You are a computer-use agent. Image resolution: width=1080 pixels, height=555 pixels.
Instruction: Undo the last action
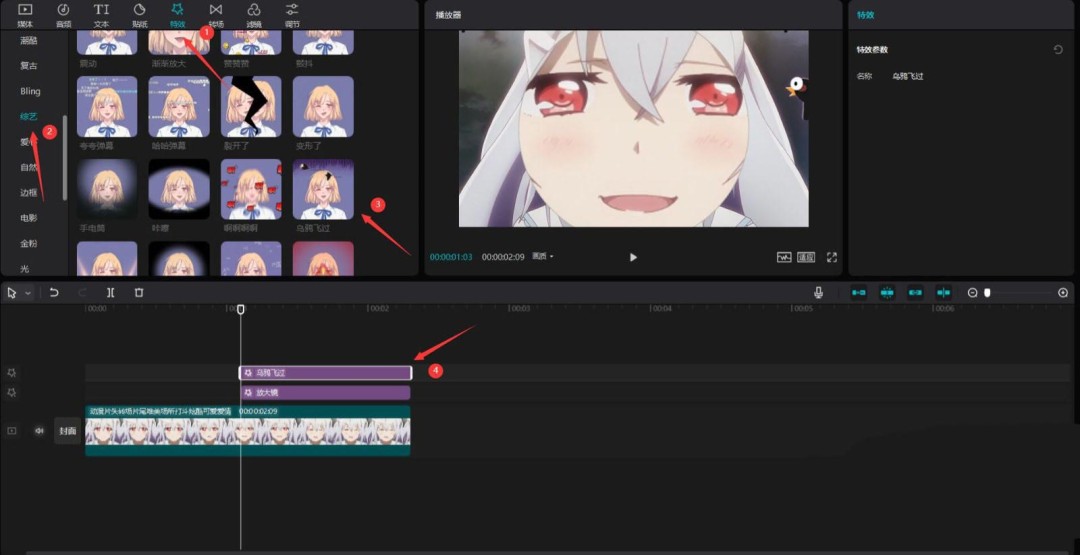[54, 293]
